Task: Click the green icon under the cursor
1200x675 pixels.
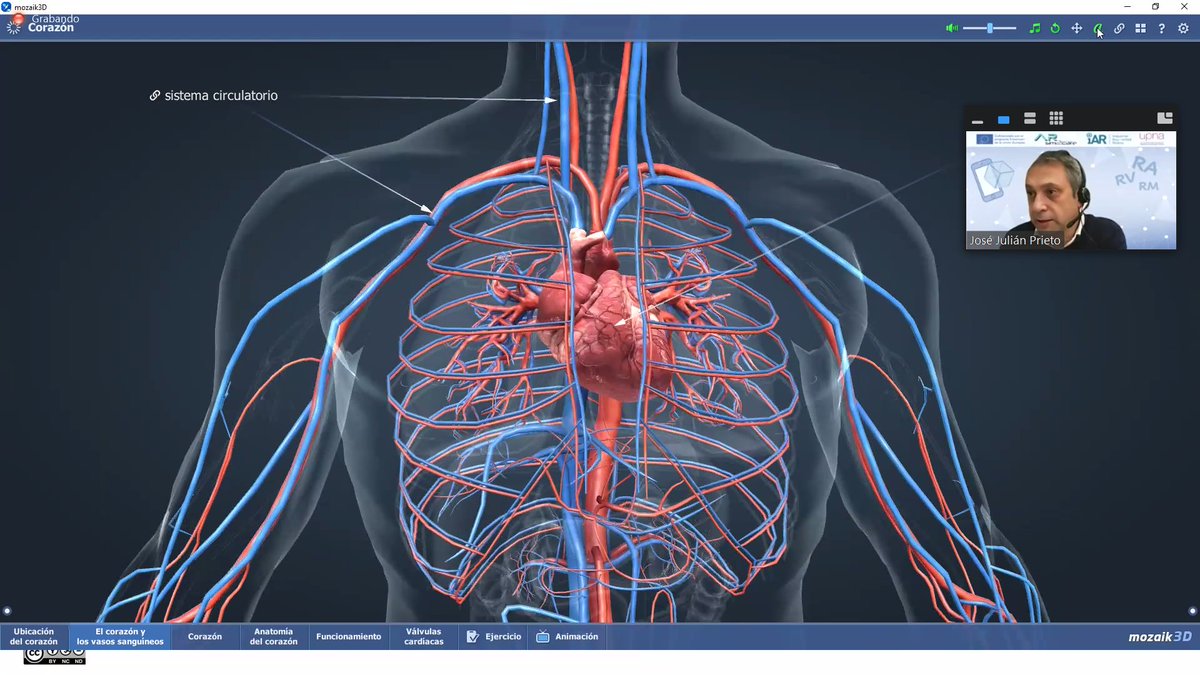Action: coord(1098,28)
